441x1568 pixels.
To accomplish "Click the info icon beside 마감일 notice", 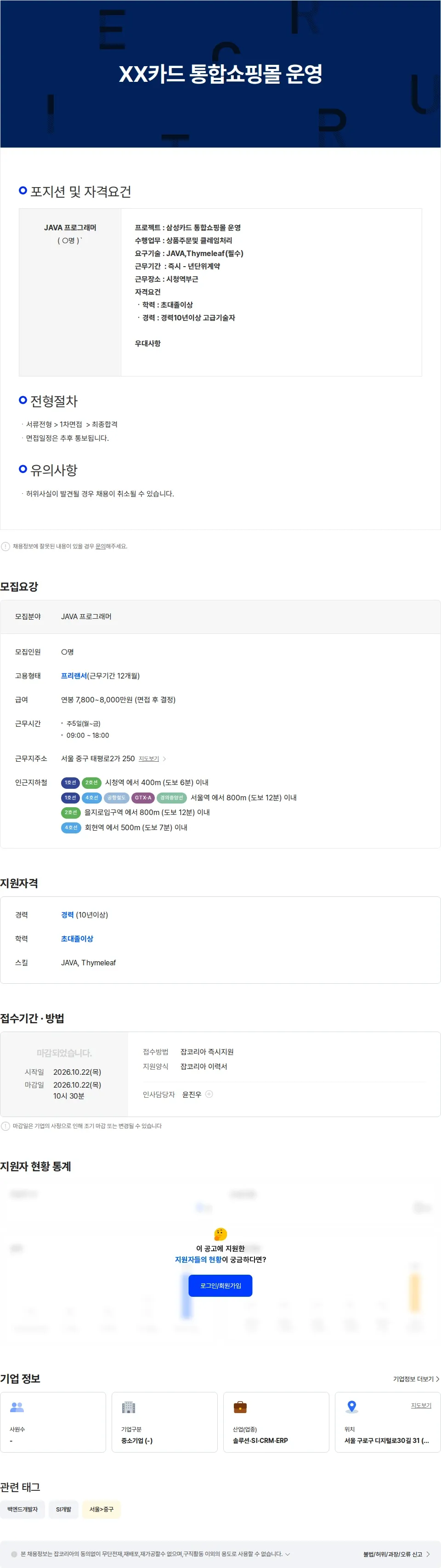I will click(6, 1125).
